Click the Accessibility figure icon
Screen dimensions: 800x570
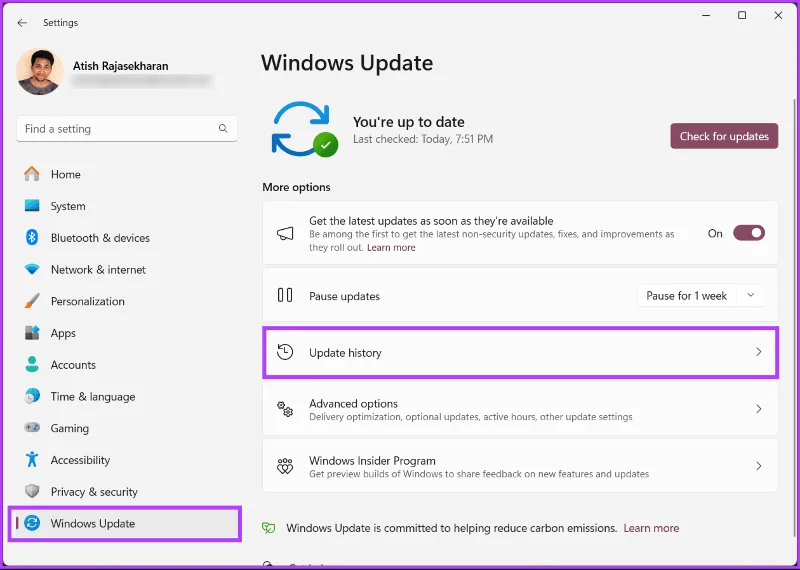(32, 459)
